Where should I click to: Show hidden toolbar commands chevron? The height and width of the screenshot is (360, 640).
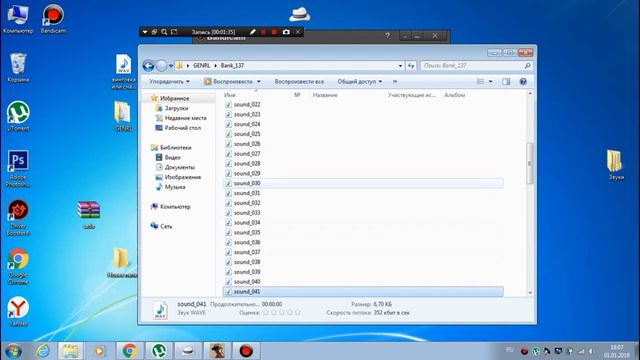tap(395, 82)
